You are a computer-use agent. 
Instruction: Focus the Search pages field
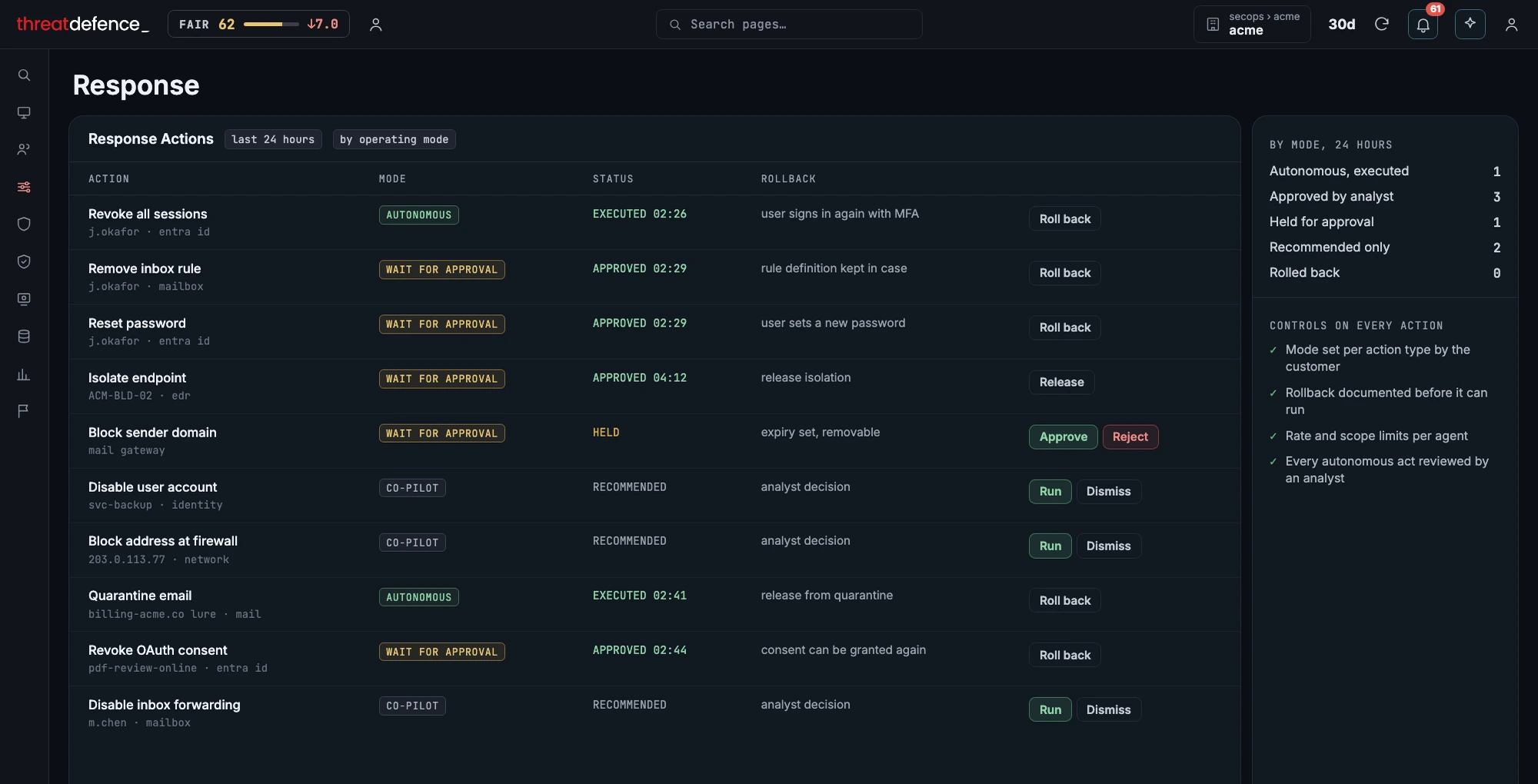[789, 24]
